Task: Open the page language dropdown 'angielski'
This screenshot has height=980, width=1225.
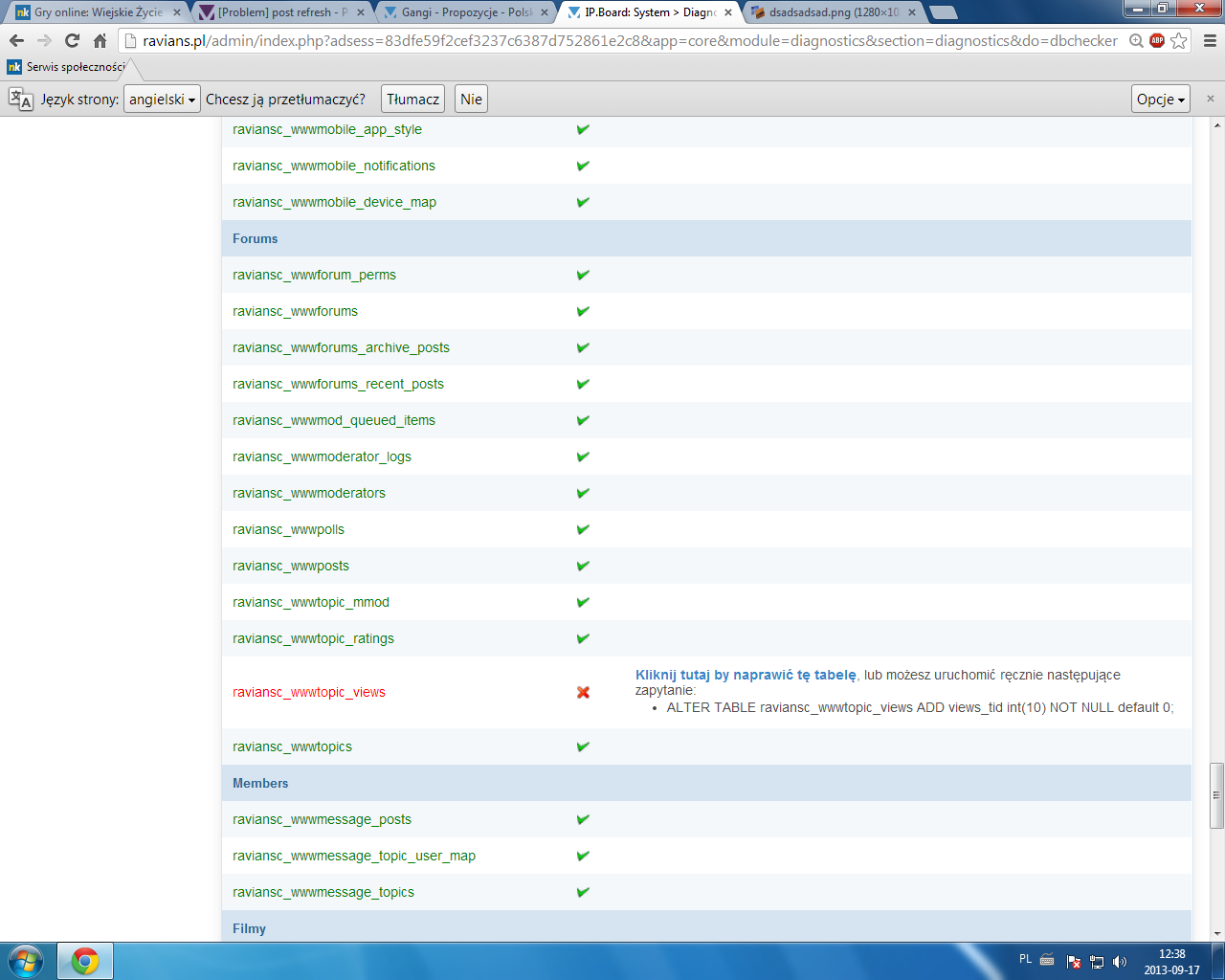Action: 162,100
